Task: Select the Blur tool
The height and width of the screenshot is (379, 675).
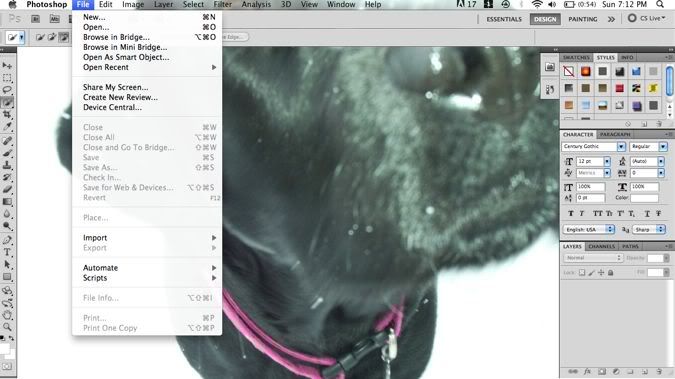Action: tap(7, 214)
